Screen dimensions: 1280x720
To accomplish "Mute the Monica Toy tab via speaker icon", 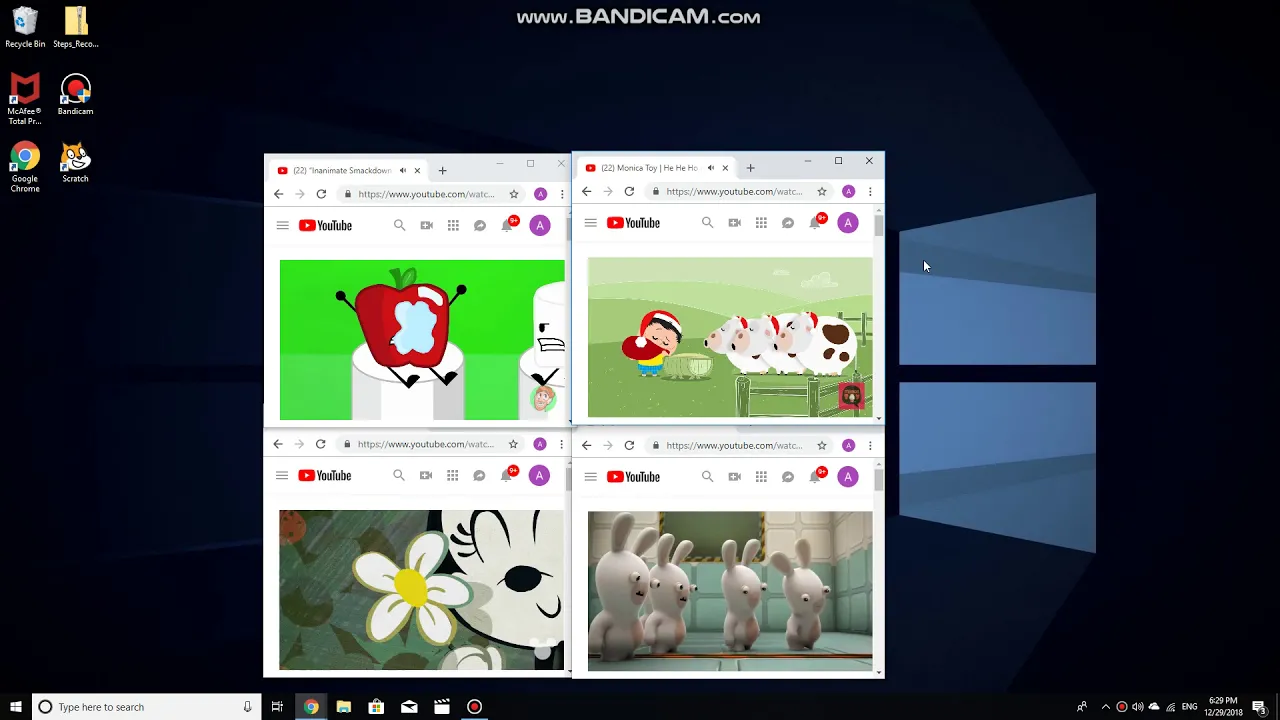I will [711, 168].
